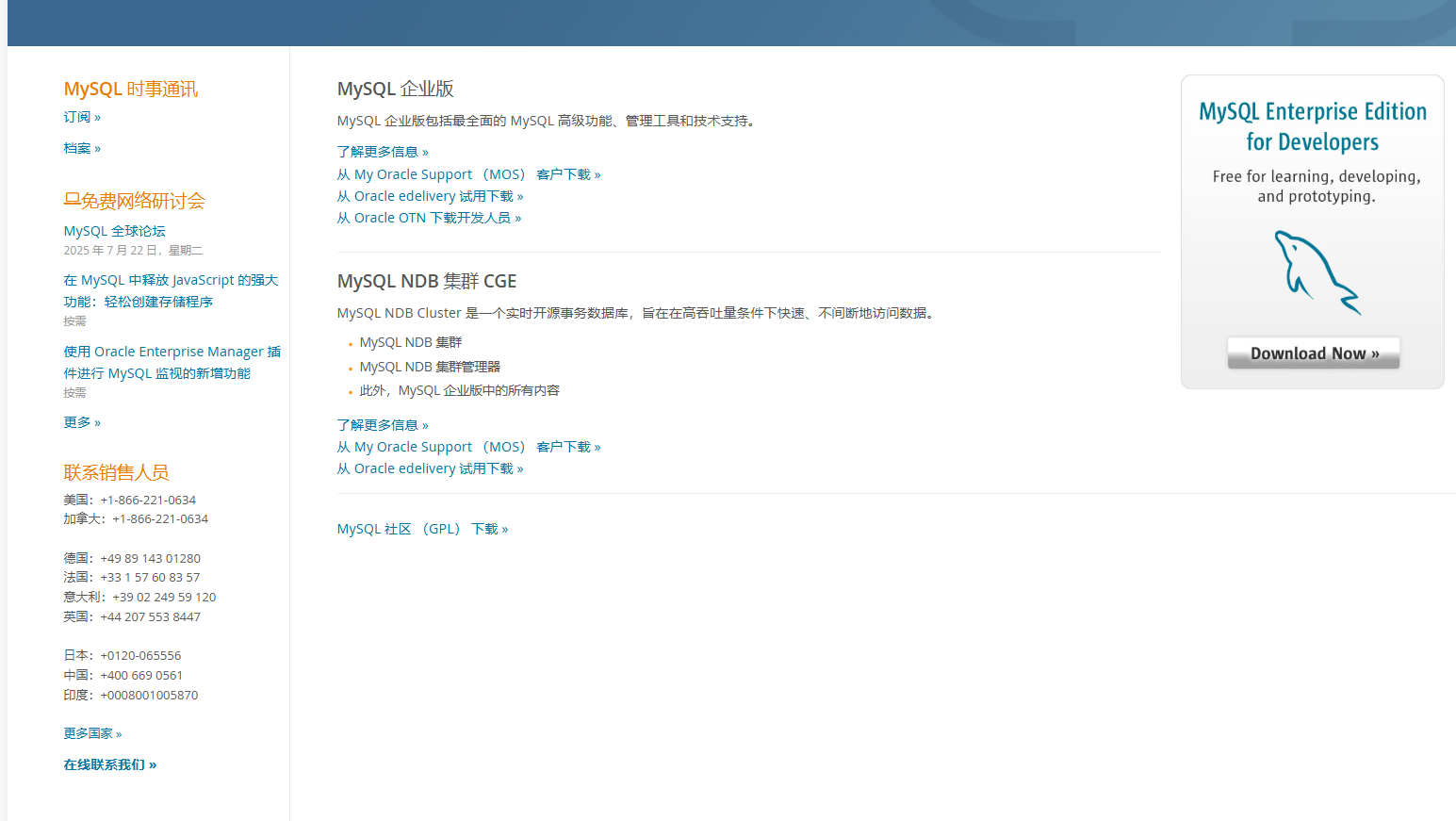Viewport: 1456px width, 821px height.
Task: Click the 印度 phone number +0008001005870
Action: coord(149,695)
